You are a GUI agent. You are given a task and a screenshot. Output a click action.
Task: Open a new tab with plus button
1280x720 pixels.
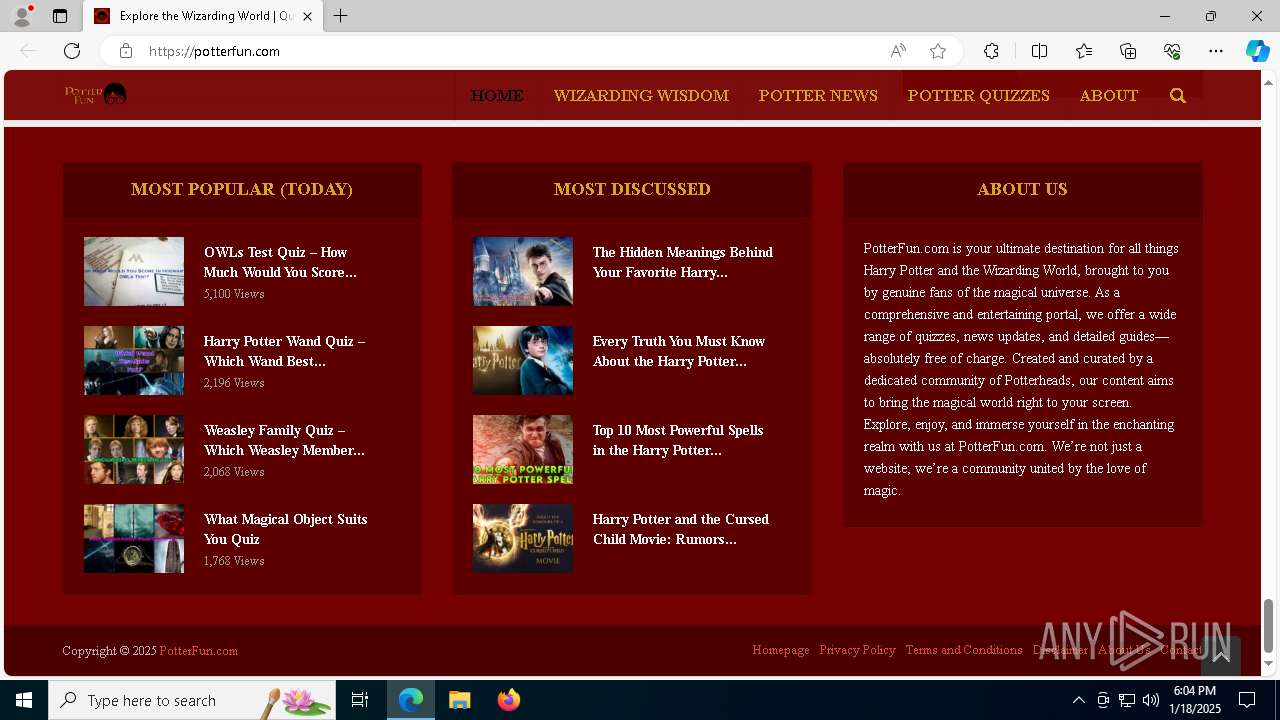341,16
